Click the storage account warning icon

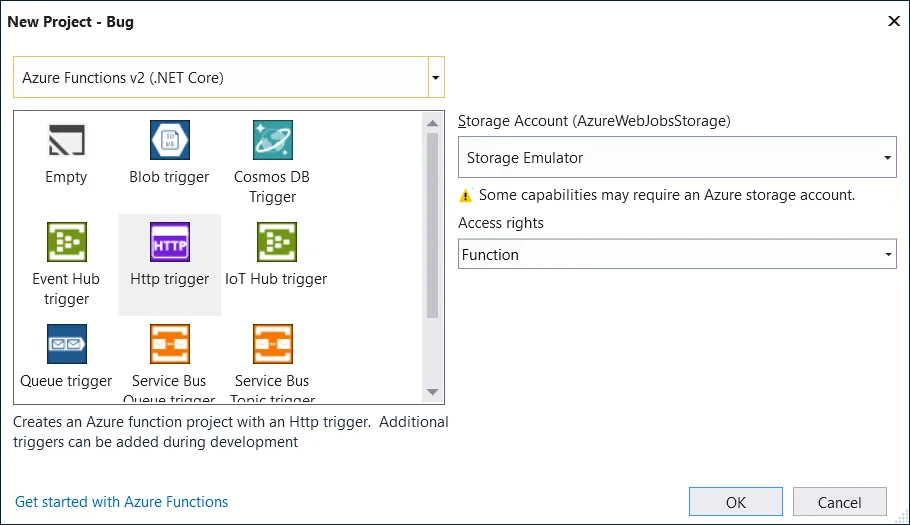pos(465,196)
